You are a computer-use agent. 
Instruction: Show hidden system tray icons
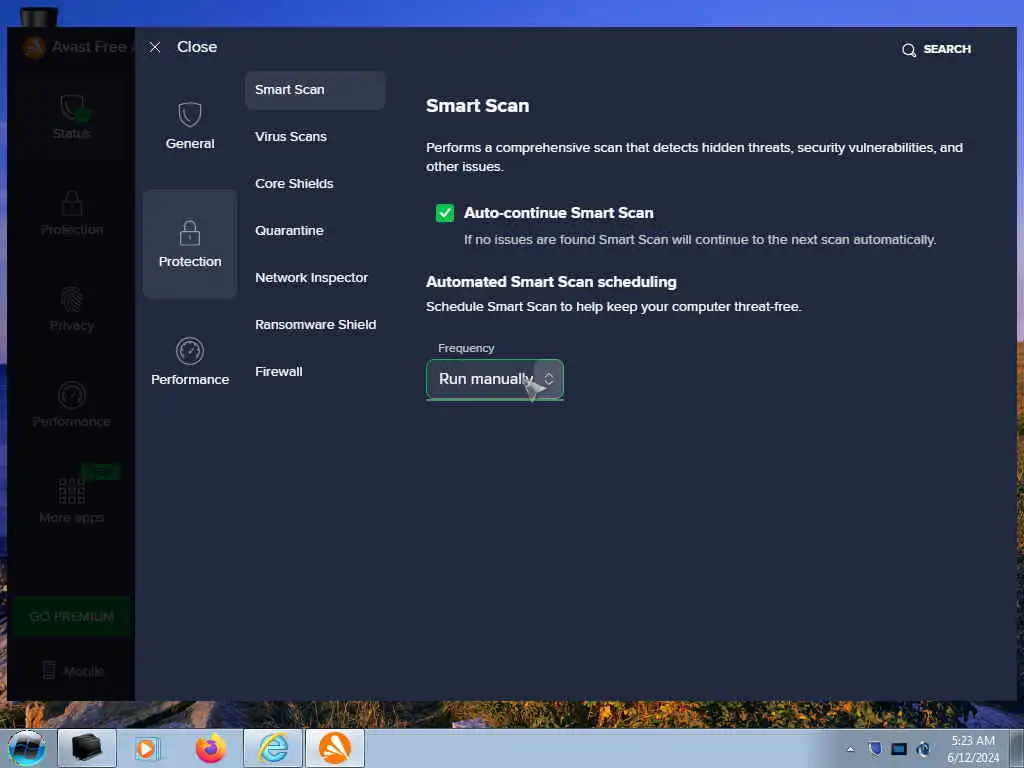(850, 749)
